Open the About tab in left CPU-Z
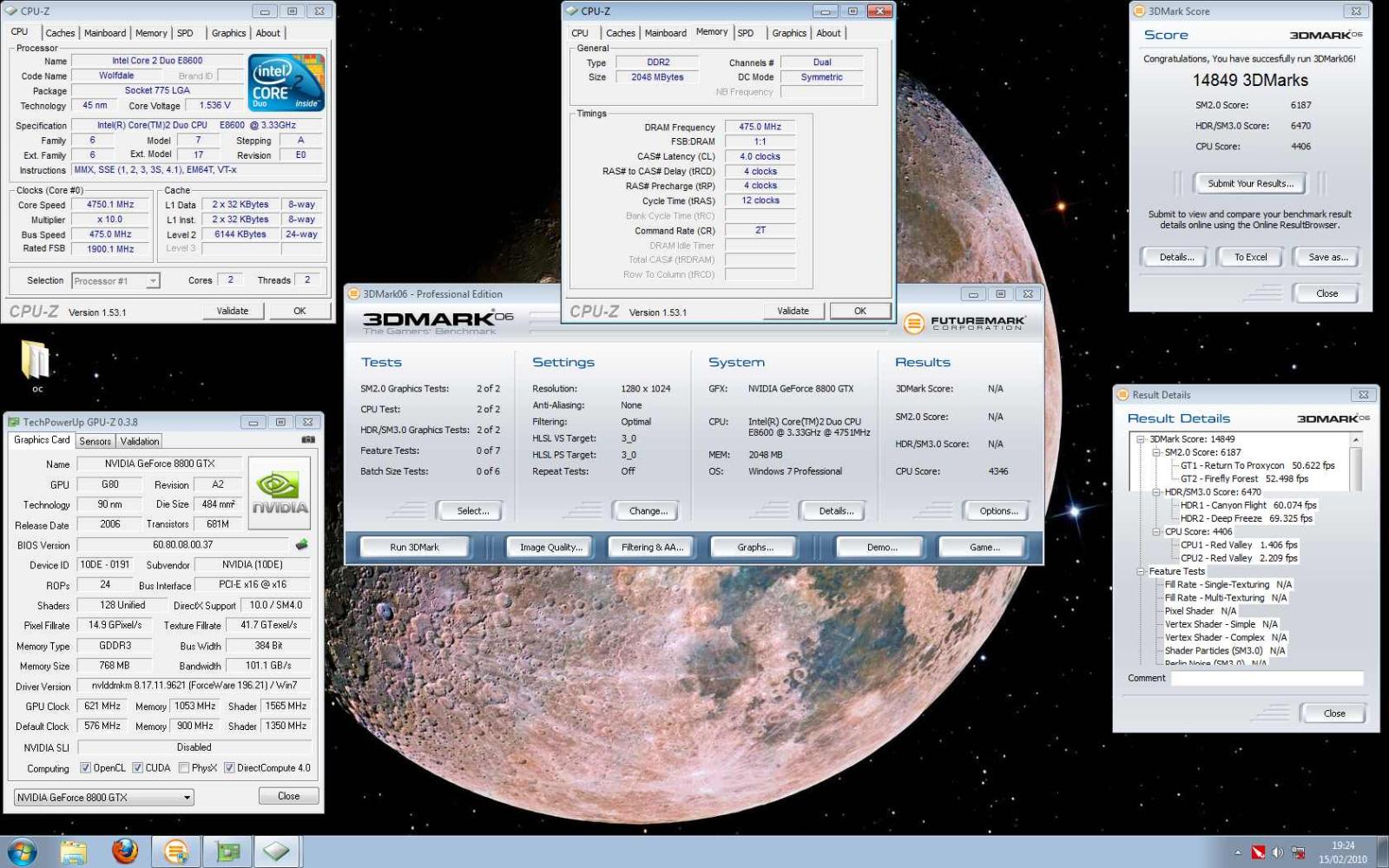 coord(268,33)
